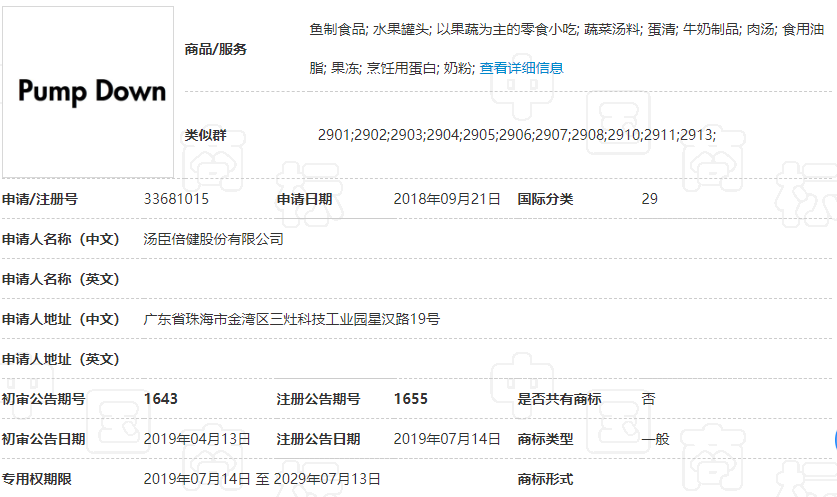Select the applicant address 广东省珠海市金湾区三灶科技工业园星汉路19号
837x497 pixels.
coord(291,319)
